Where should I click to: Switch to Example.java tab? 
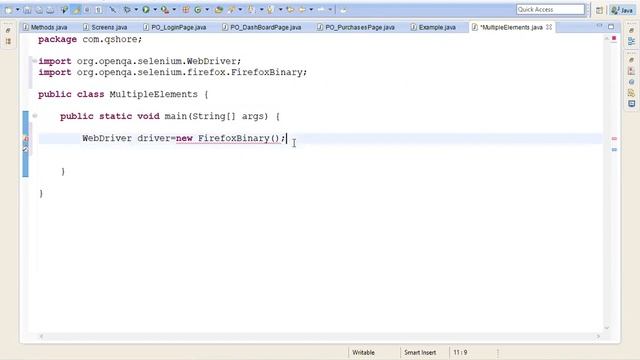433,27
